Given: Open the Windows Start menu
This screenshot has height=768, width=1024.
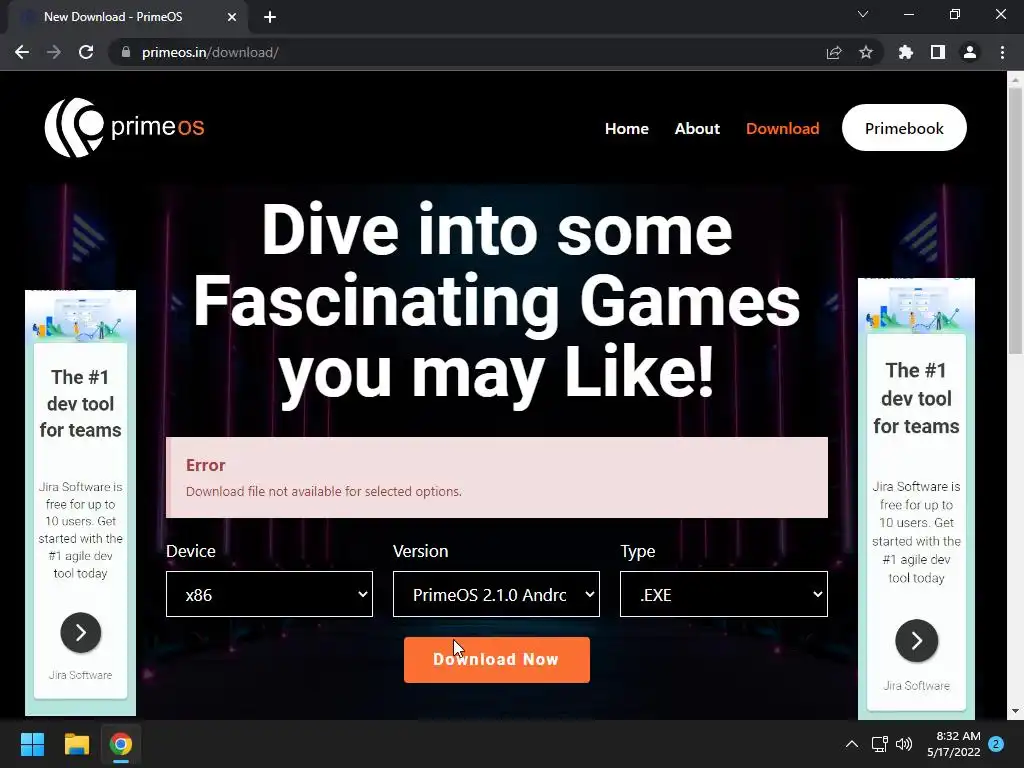Looking at the screenshot, I should (32, 744).
